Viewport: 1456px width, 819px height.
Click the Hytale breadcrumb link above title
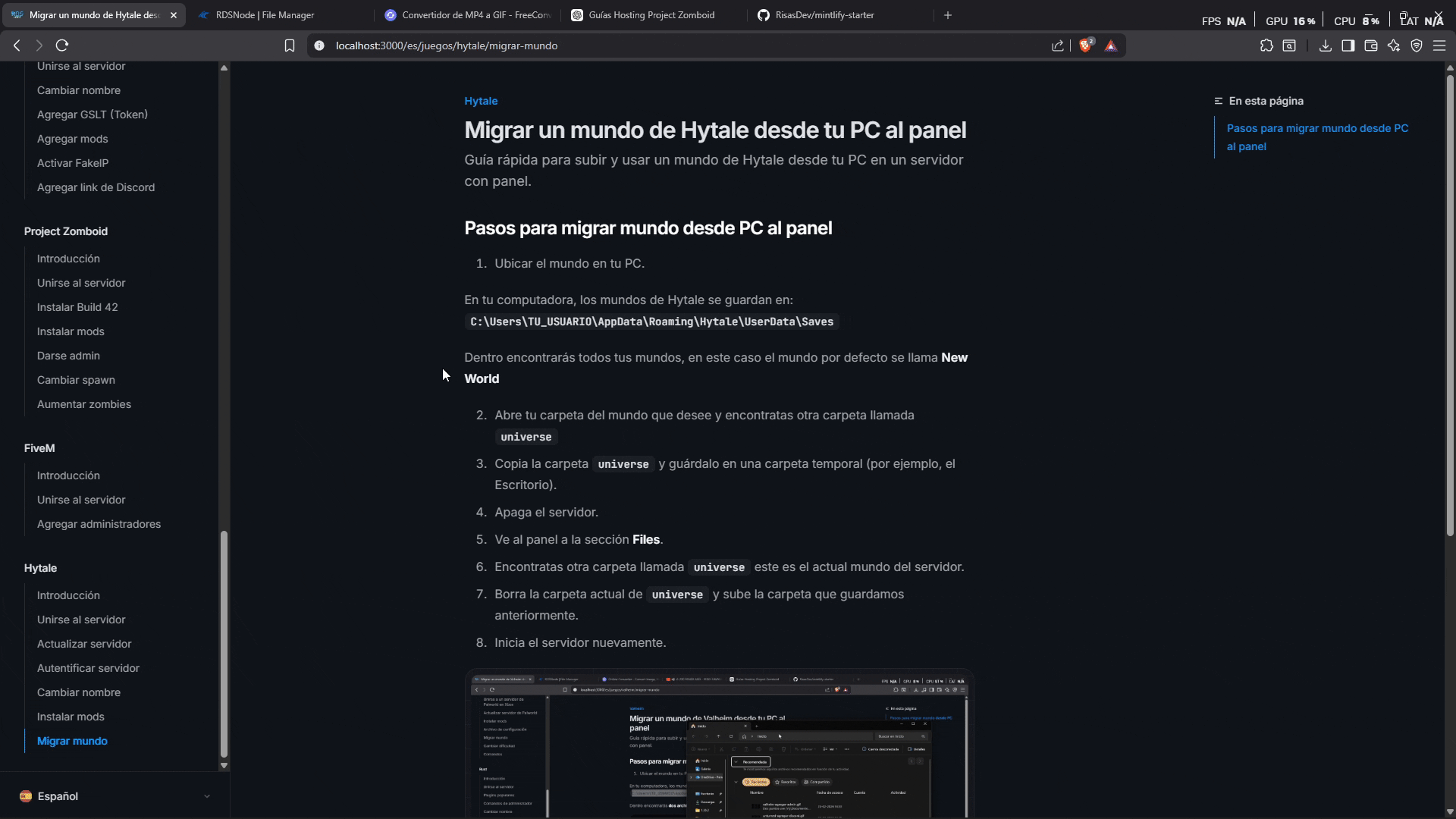(481, 101)
